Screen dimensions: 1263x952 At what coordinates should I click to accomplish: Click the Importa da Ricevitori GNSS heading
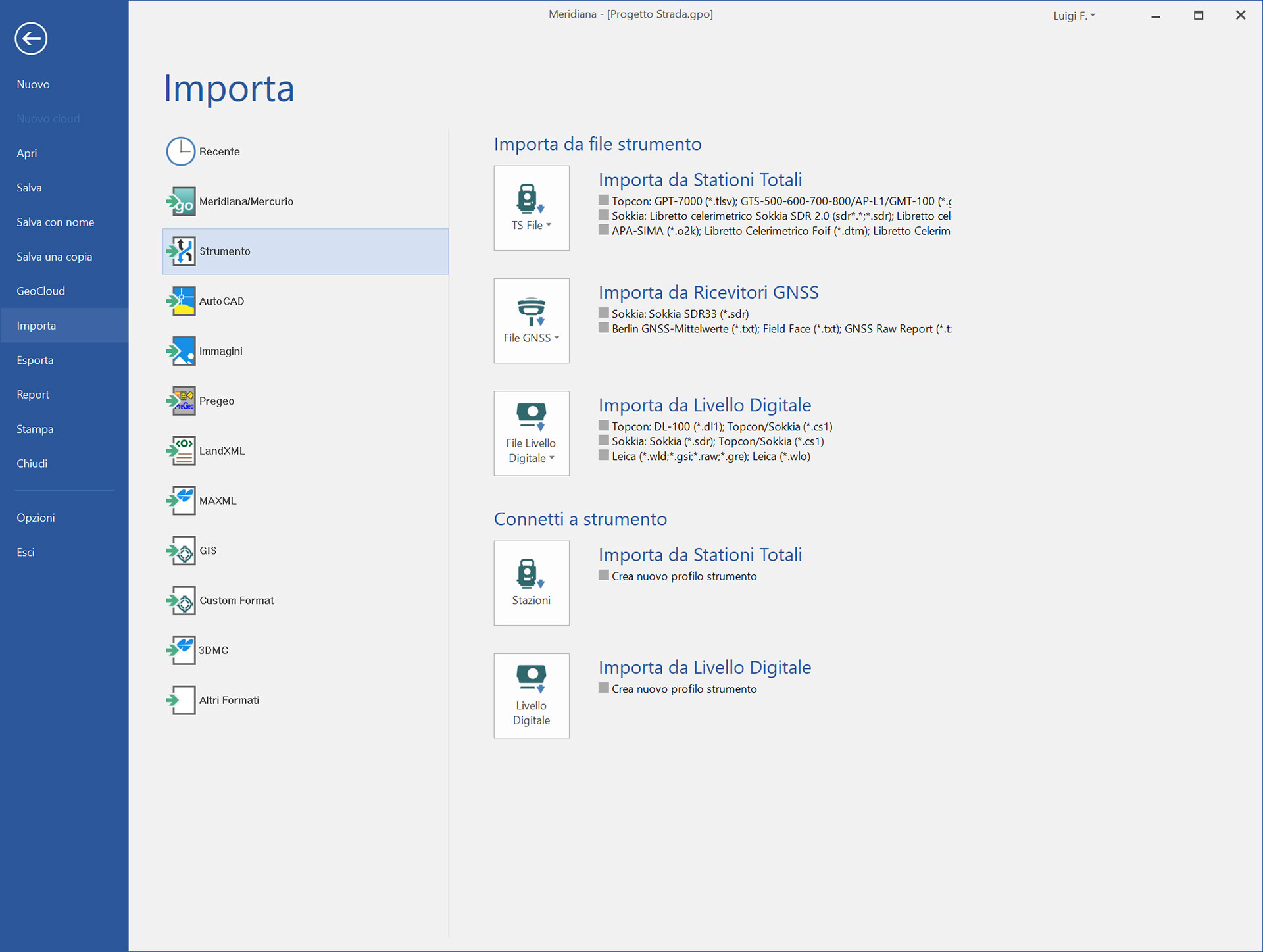coord(708,292)
